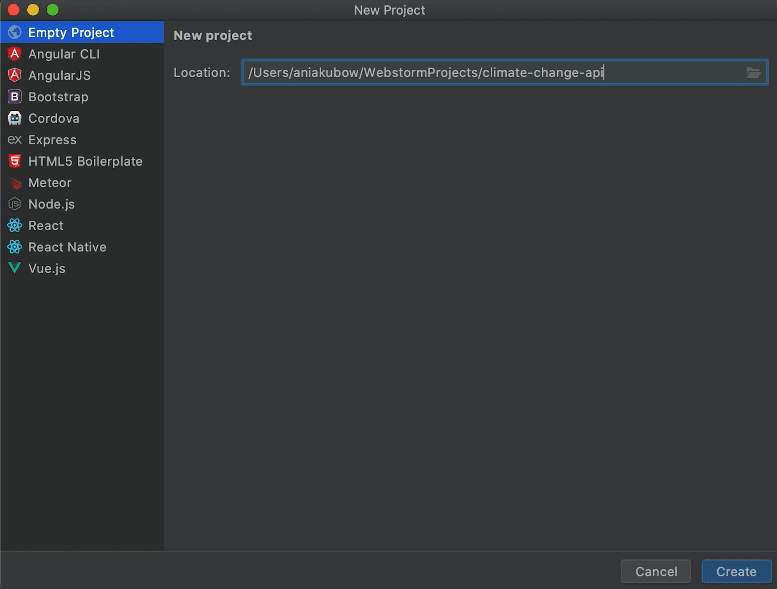Pick Node.js project type
The width and height of the screenshot is (777, 589).
coord(52,204)
